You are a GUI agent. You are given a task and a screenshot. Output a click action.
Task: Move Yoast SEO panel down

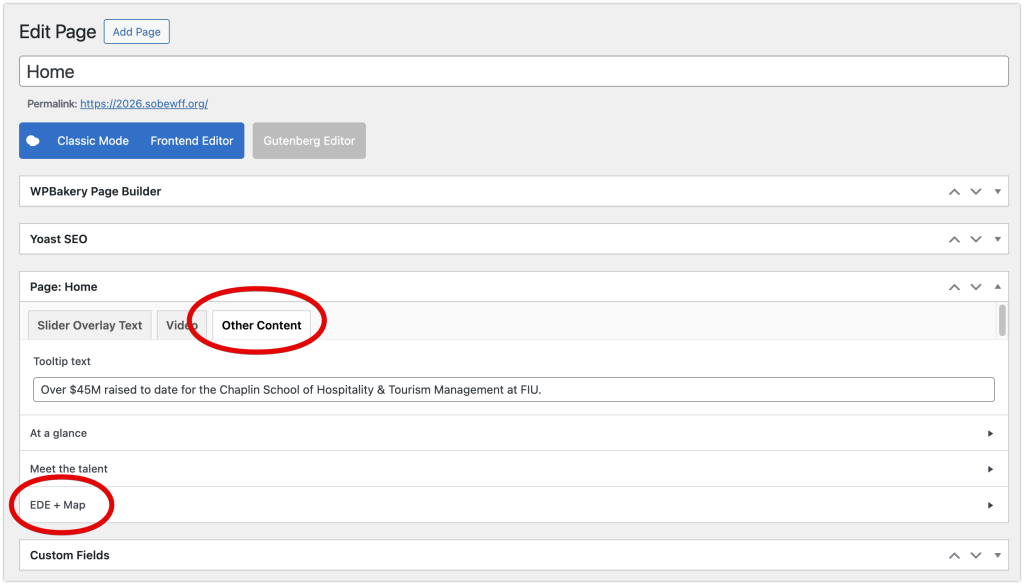tap(976, 240)
